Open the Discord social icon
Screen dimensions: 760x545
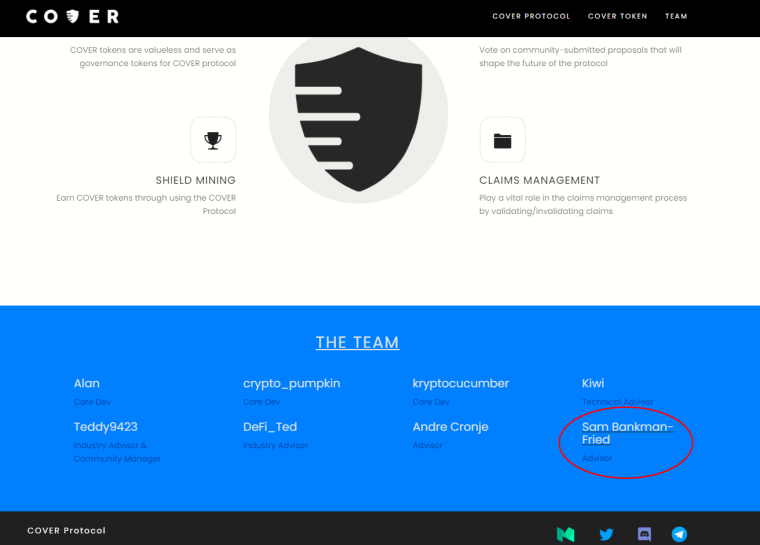pos(644,534)
